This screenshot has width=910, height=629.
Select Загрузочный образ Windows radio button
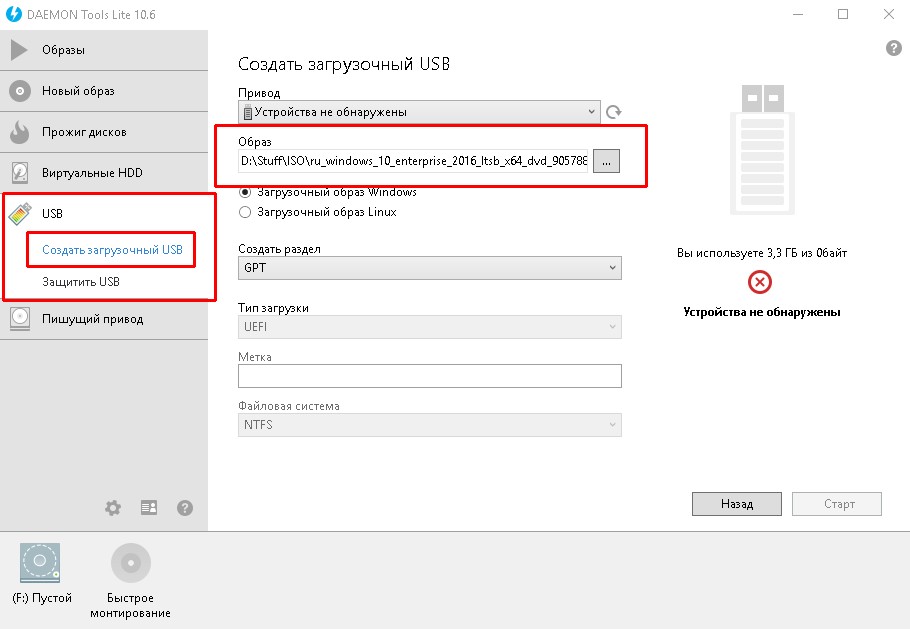[245, 192]
